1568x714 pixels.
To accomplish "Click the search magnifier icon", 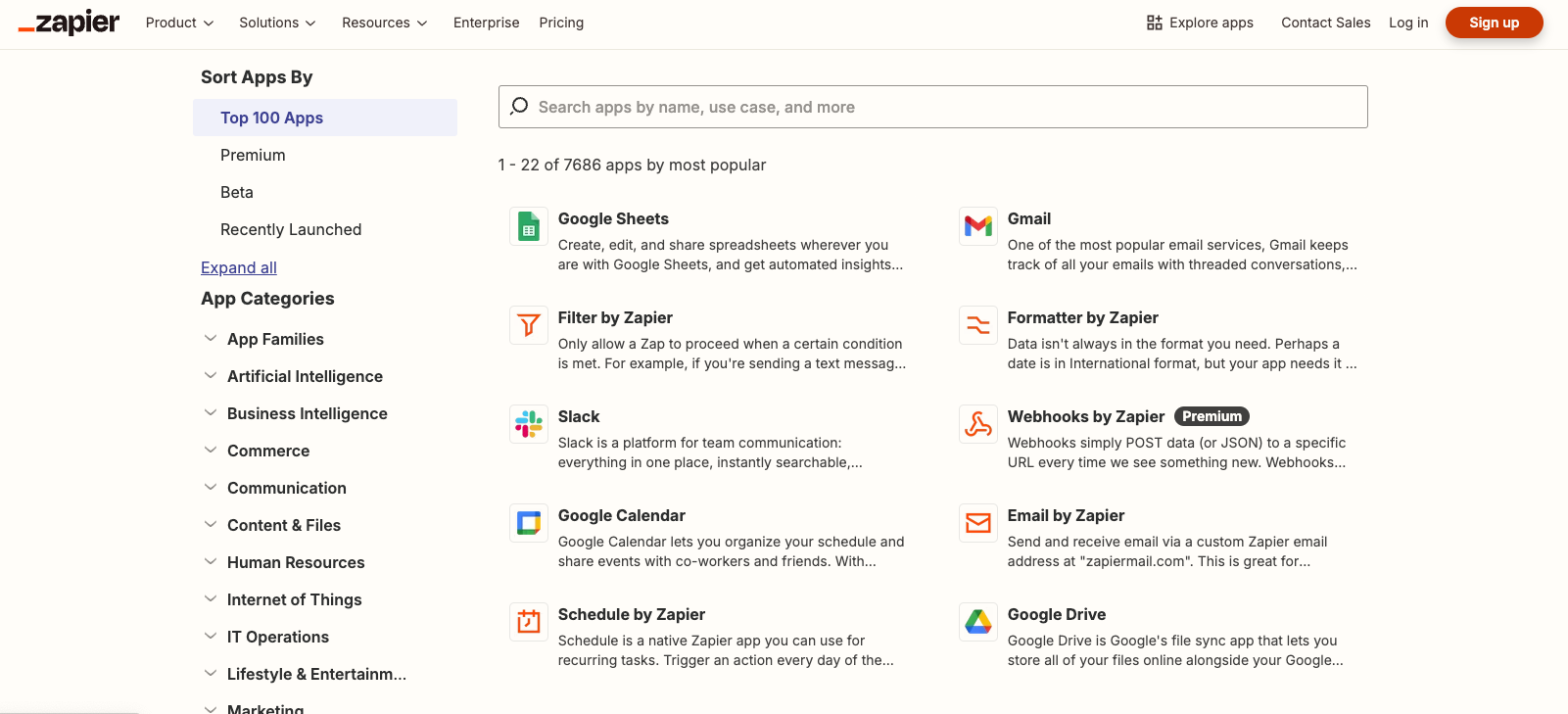I will click(x=519, y=107).
